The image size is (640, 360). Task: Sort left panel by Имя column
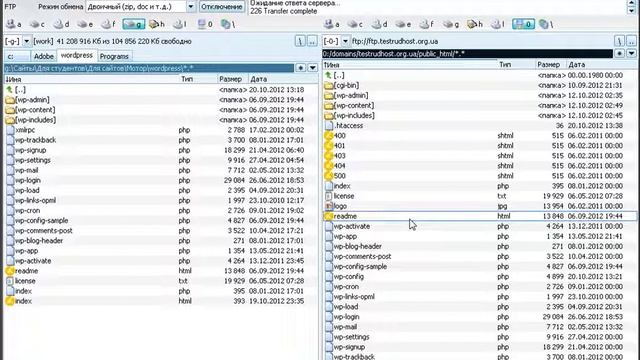[x=92, y=79]
